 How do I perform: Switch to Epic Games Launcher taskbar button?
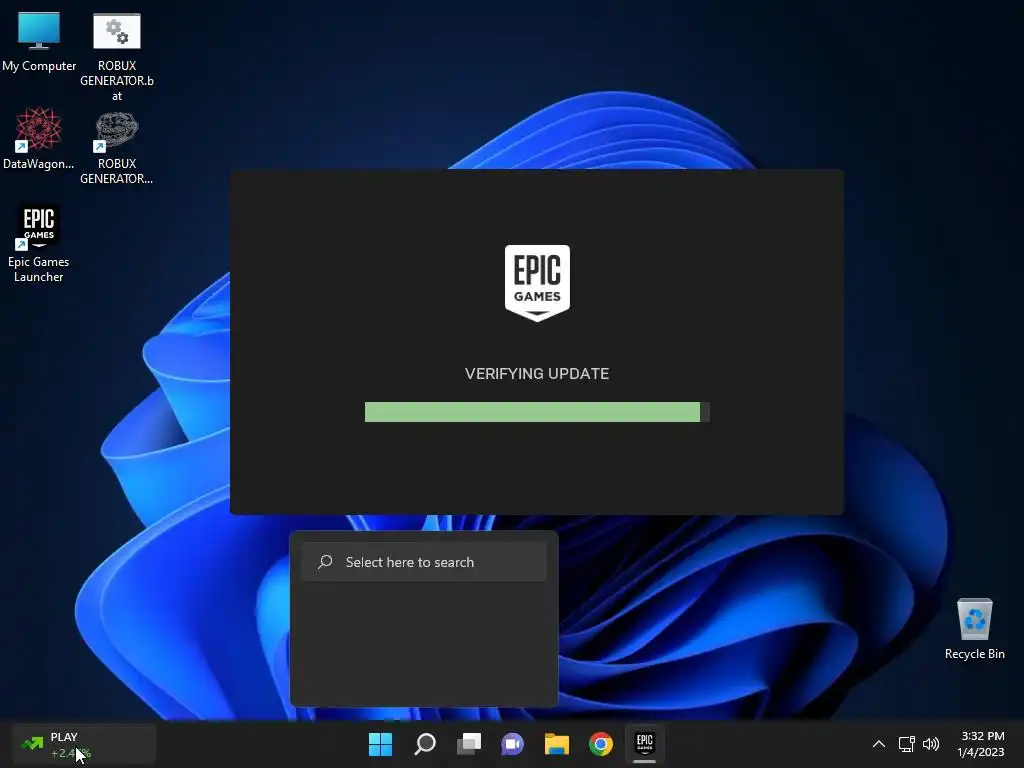645,744
